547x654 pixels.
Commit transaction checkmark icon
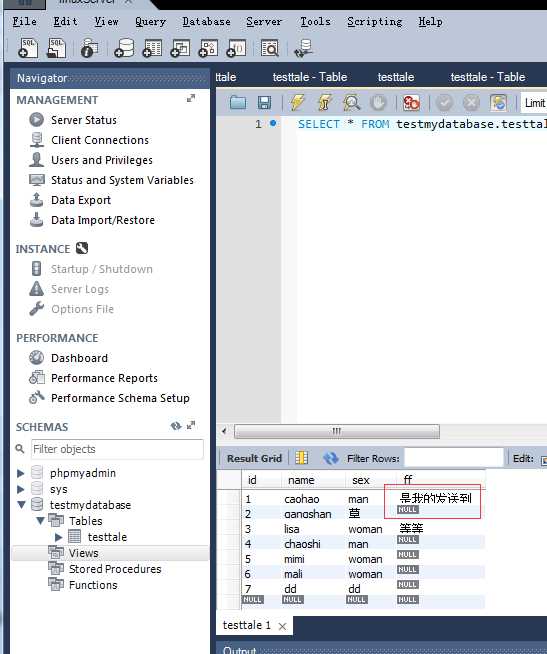(444, 102)
